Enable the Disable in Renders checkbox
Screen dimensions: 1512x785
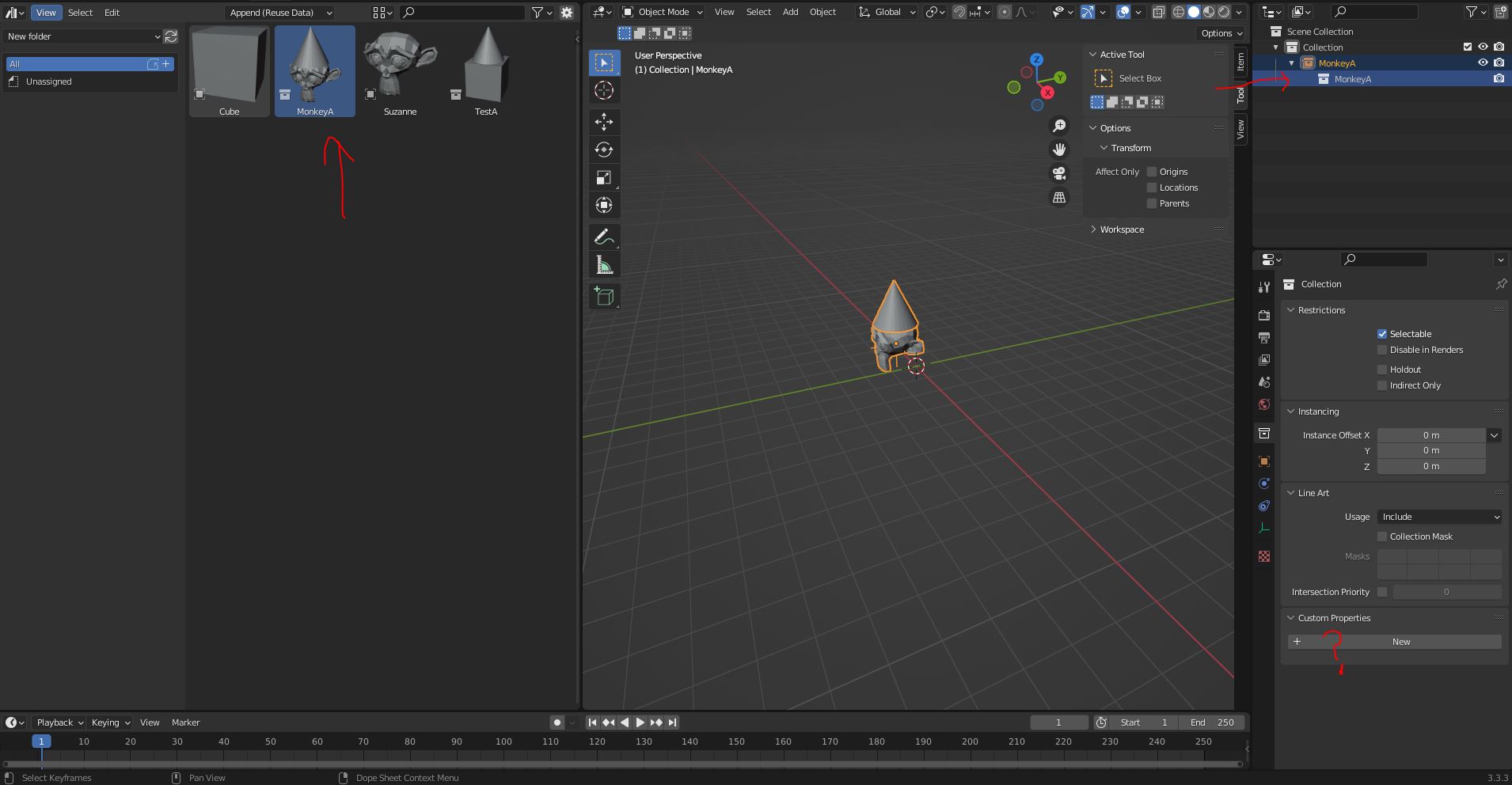point(1382,350)
